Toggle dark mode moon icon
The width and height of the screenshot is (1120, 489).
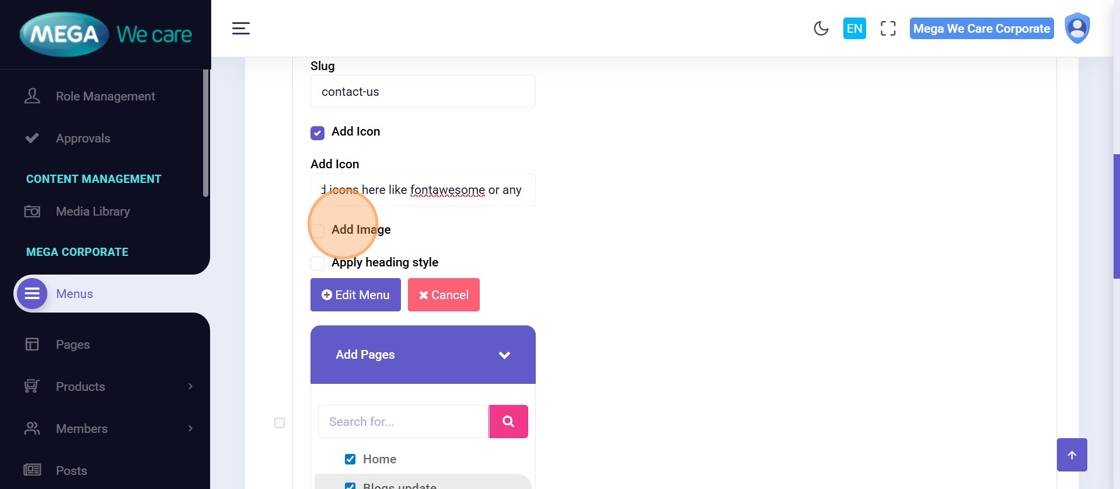pos(821,29)
